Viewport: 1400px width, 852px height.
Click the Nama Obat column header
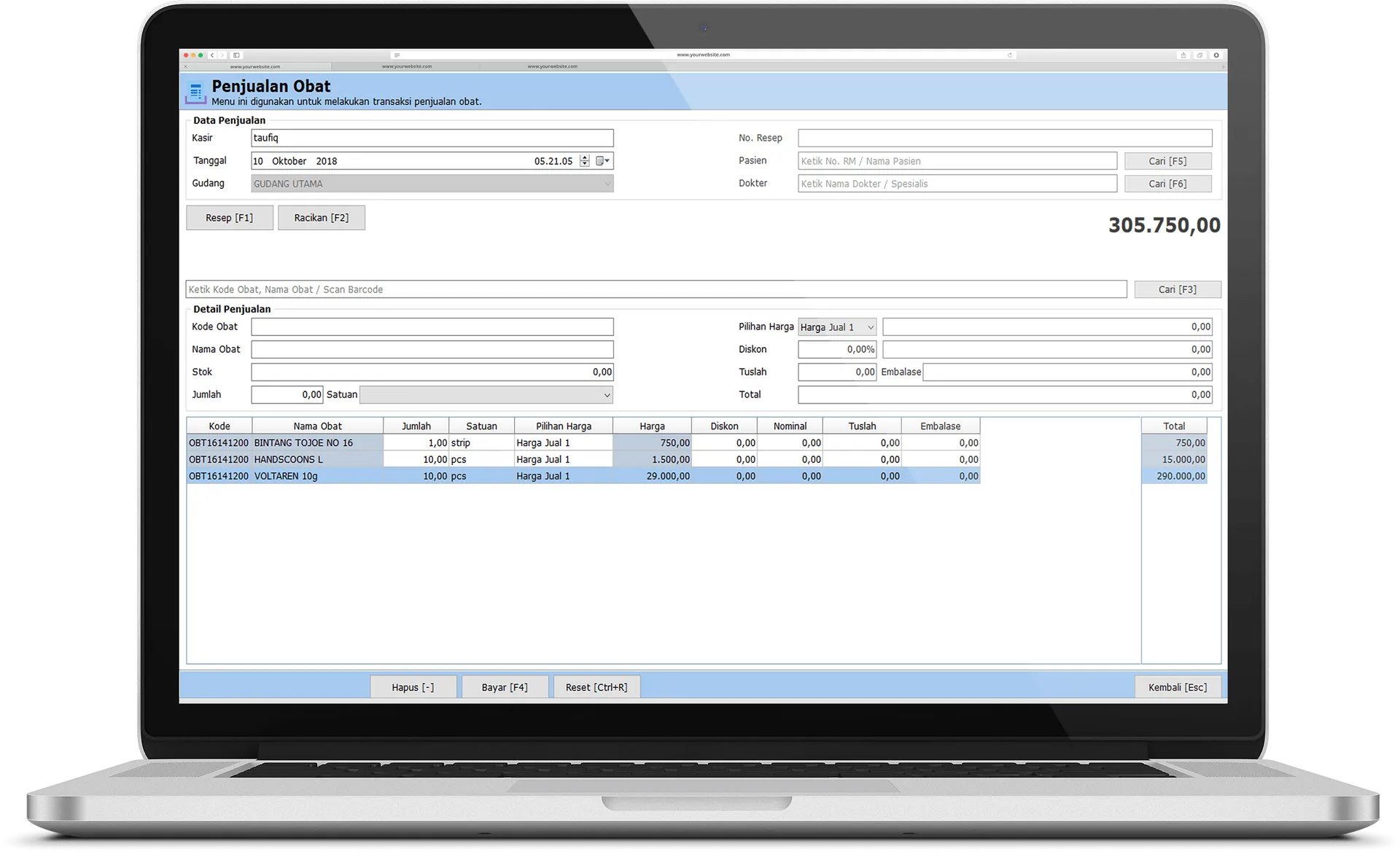318,426
